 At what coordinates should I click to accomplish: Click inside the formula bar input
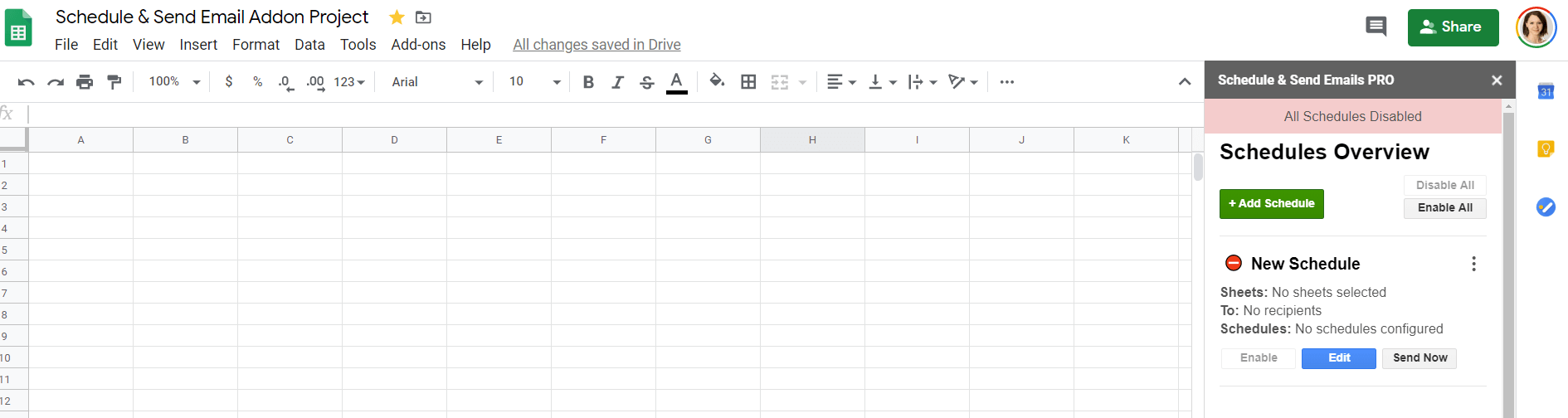point(581,114)
